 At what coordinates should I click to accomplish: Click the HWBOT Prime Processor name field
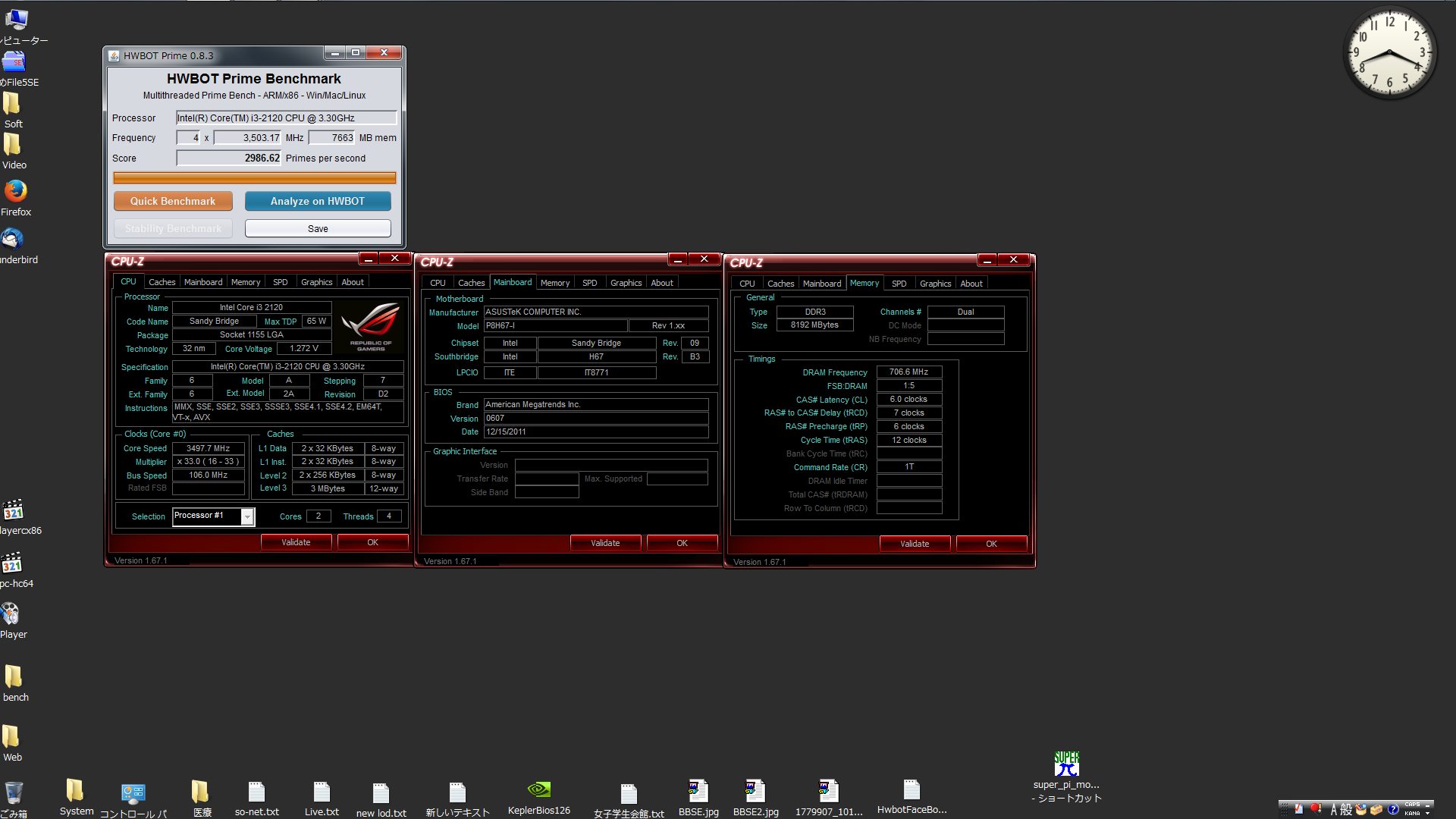(x=286, y=118)
